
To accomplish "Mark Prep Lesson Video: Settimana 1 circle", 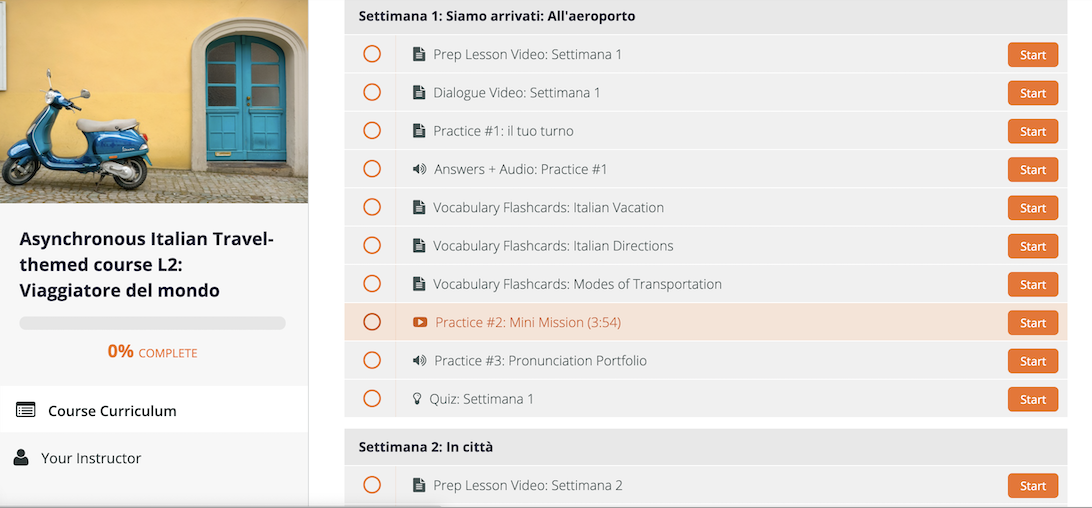I will click(x=372, y=54).
